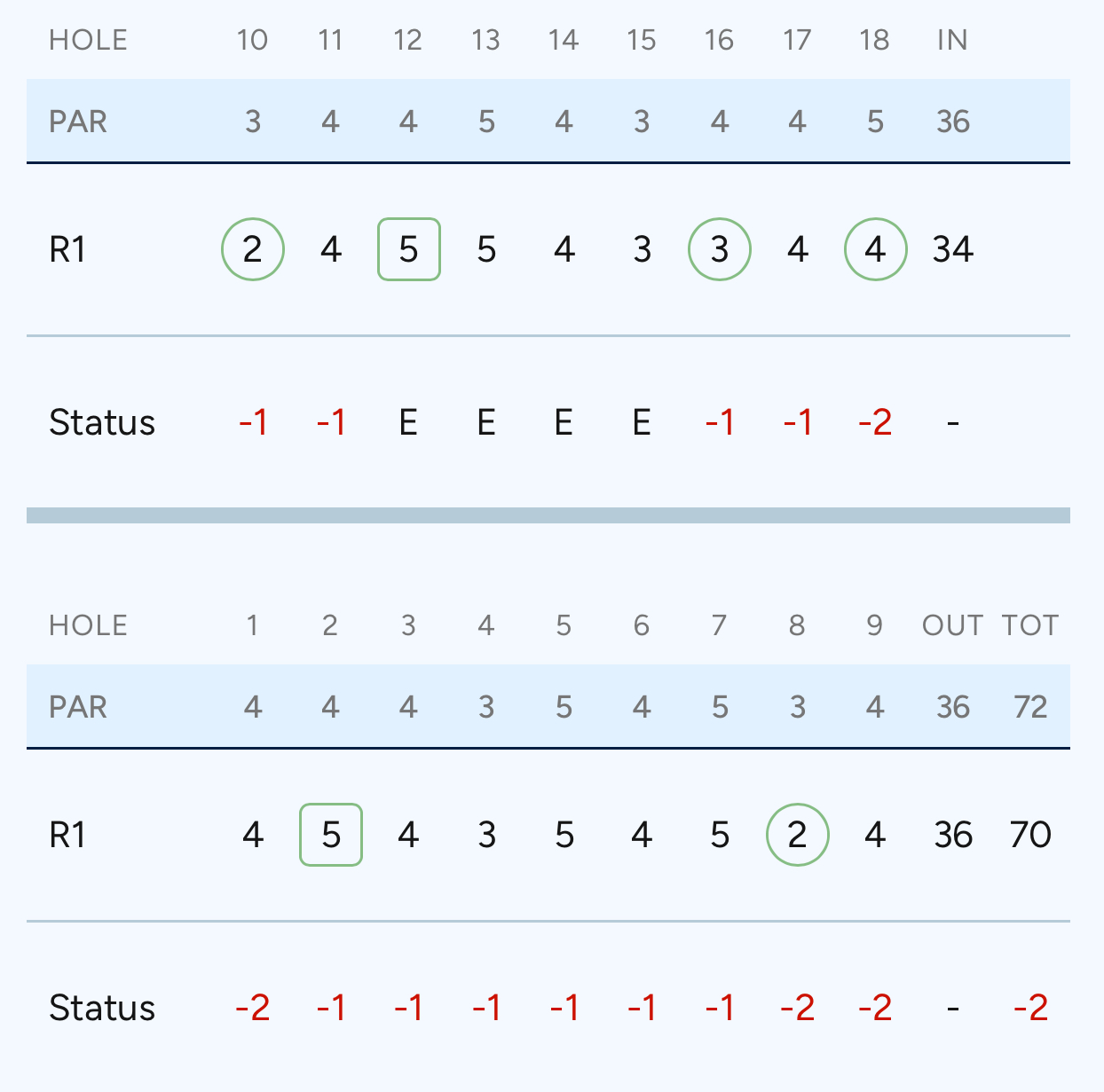
Task: Select the circled 2 on hole 8
Action: point(798,835)
